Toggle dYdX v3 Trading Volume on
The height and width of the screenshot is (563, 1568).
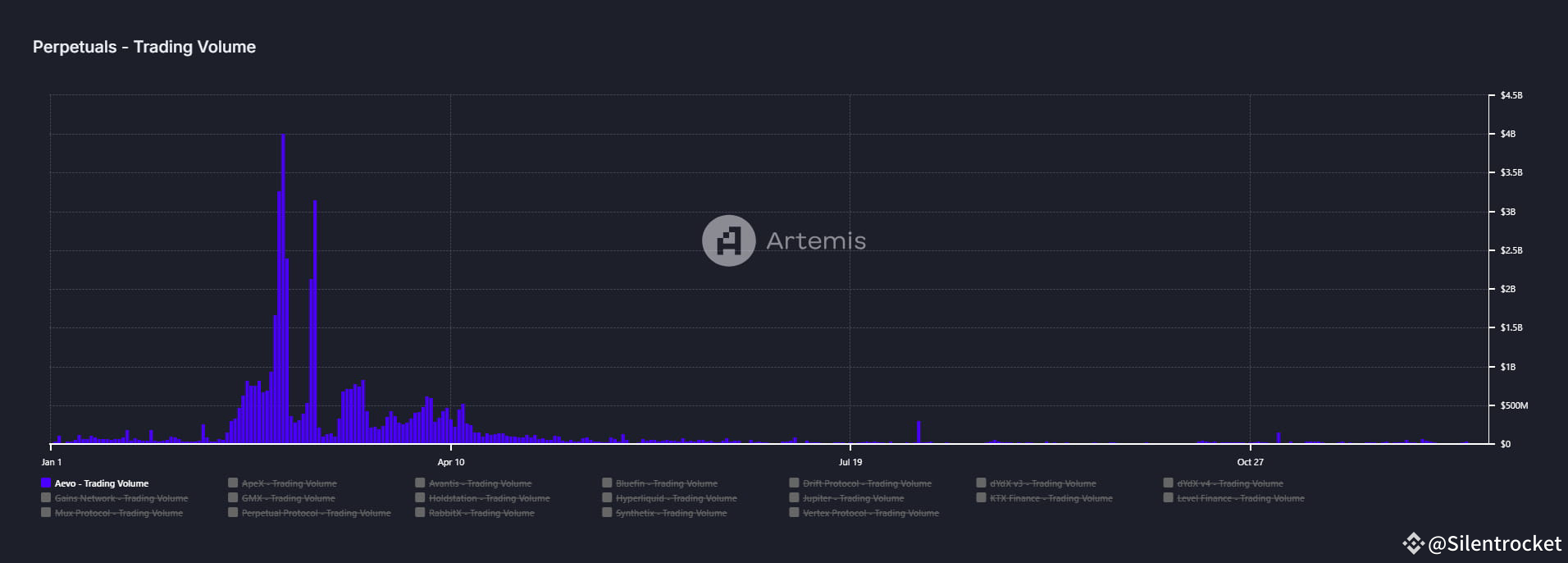1037,483
